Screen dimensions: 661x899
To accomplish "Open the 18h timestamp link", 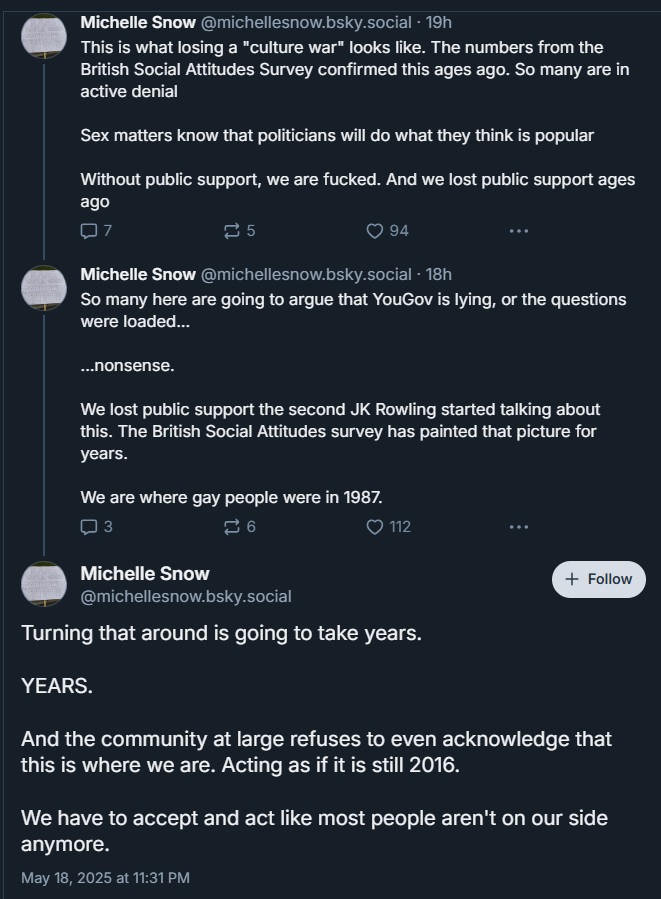I will 438,274.
